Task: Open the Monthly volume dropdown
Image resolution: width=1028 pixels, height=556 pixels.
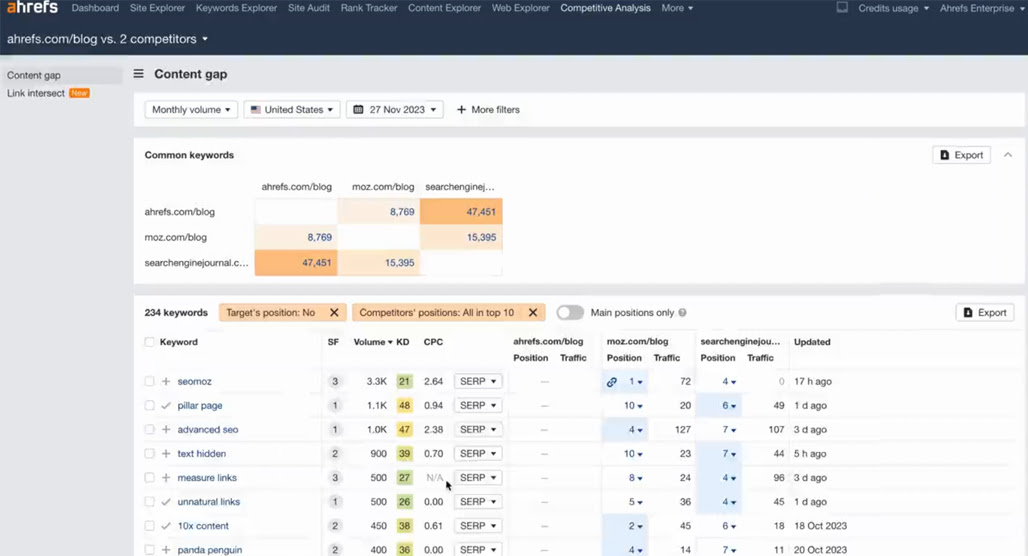Action: 191,109
